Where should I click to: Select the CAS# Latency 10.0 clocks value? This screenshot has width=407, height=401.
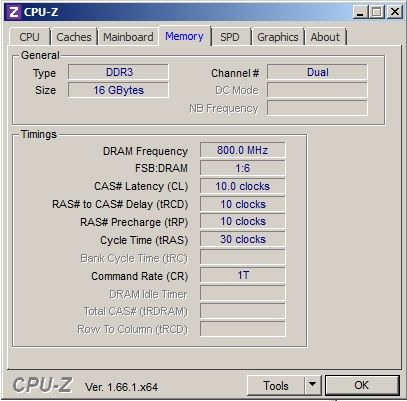coord(242,186)
